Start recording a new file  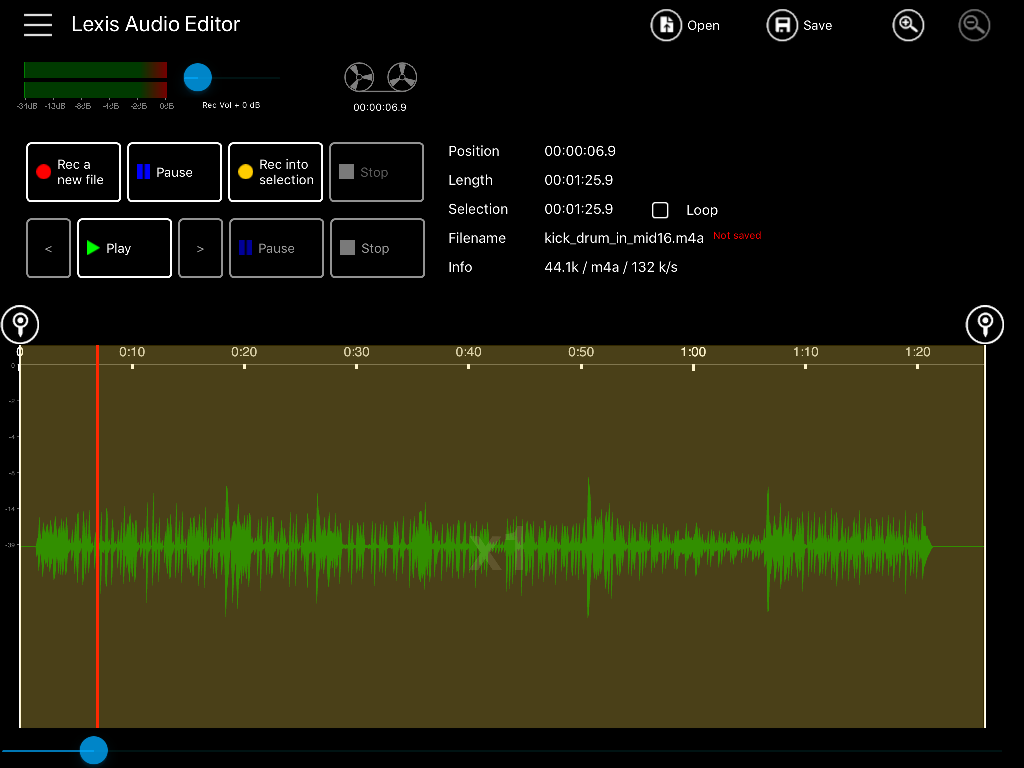pyautogui.click(x=73, y=172)
